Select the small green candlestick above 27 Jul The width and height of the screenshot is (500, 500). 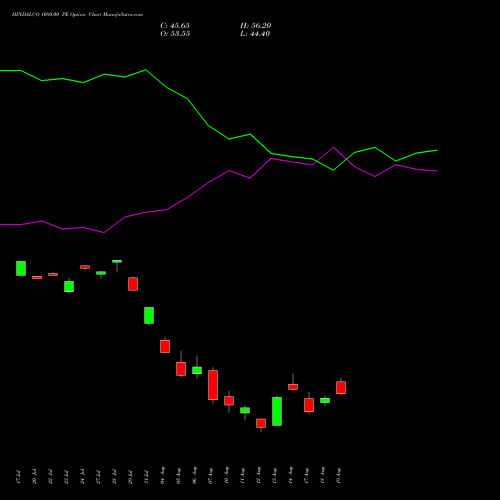pyautogui.click(x=101, y=273)
